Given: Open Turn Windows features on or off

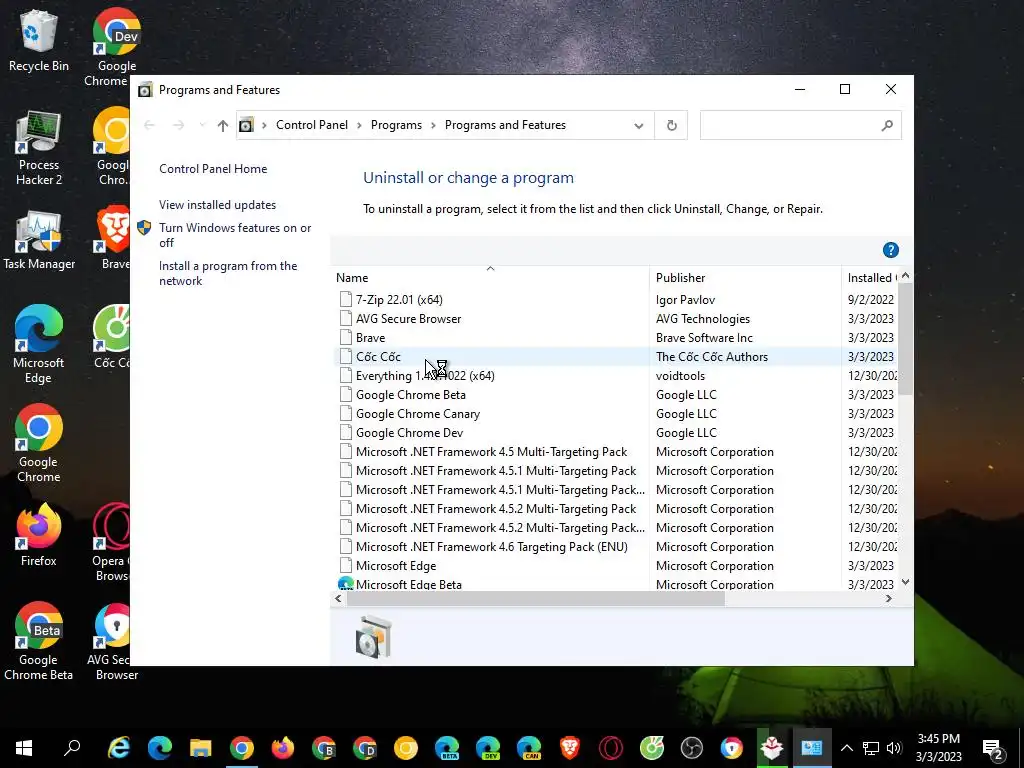Looking at the screenshot, I should [235, 235].
